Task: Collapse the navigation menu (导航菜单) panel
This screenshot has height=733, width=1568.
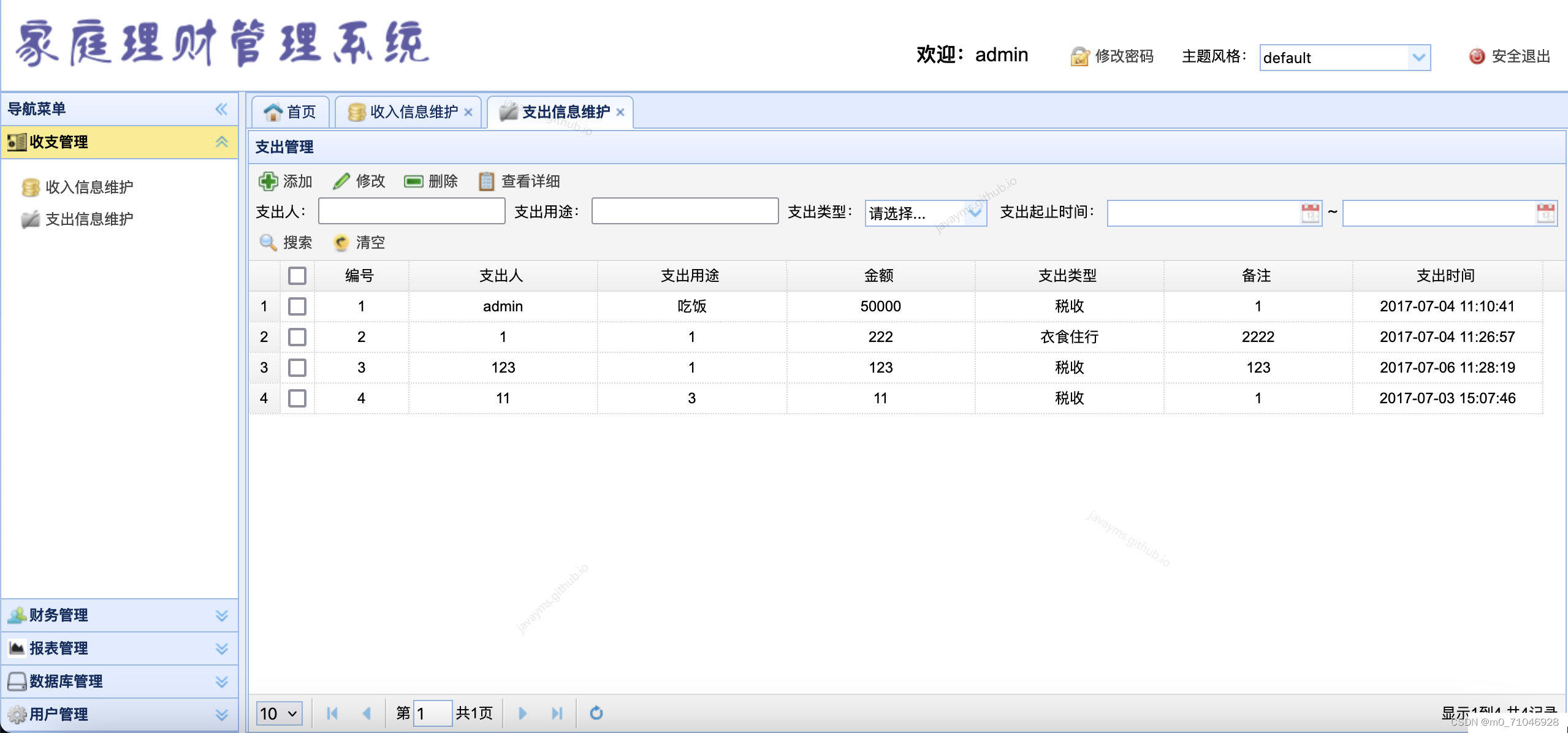Action: 221,109
